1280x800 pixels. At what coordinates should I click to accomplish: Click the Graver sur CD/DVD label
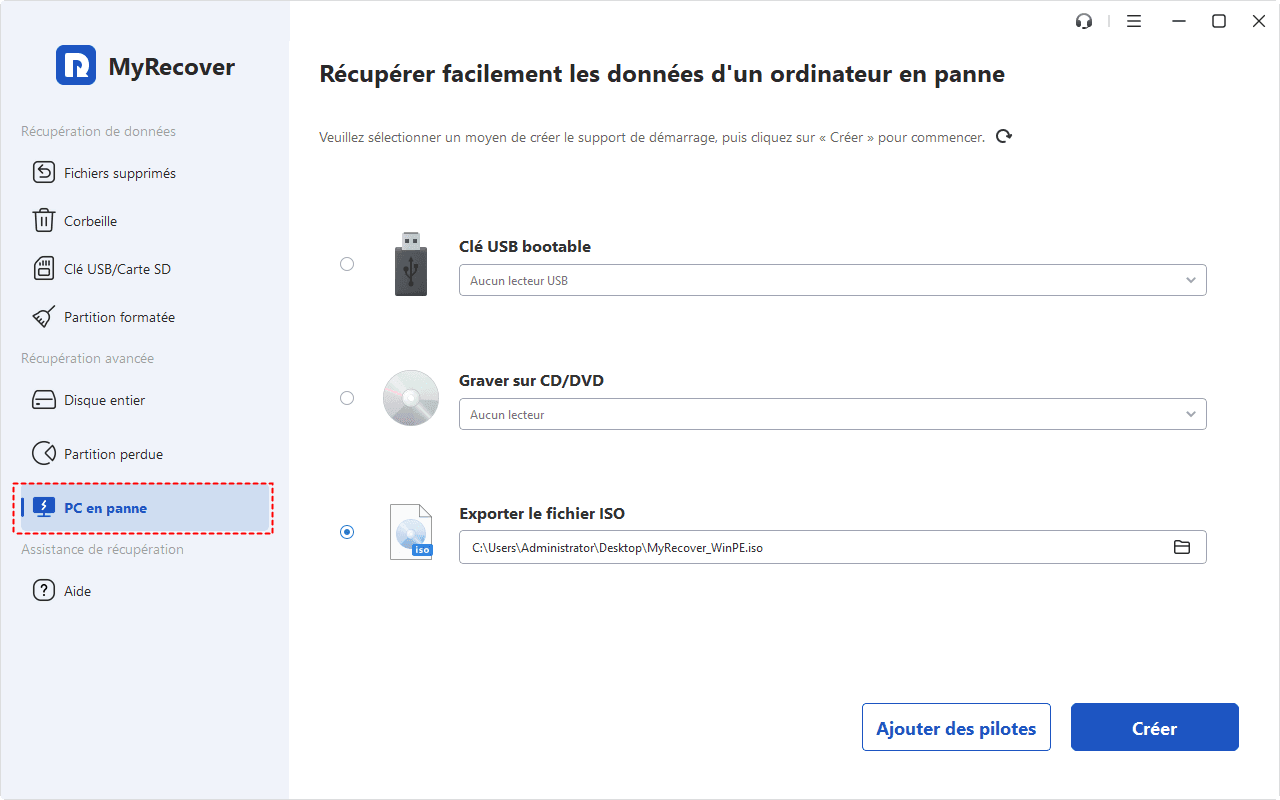click(x=531, y=380)
